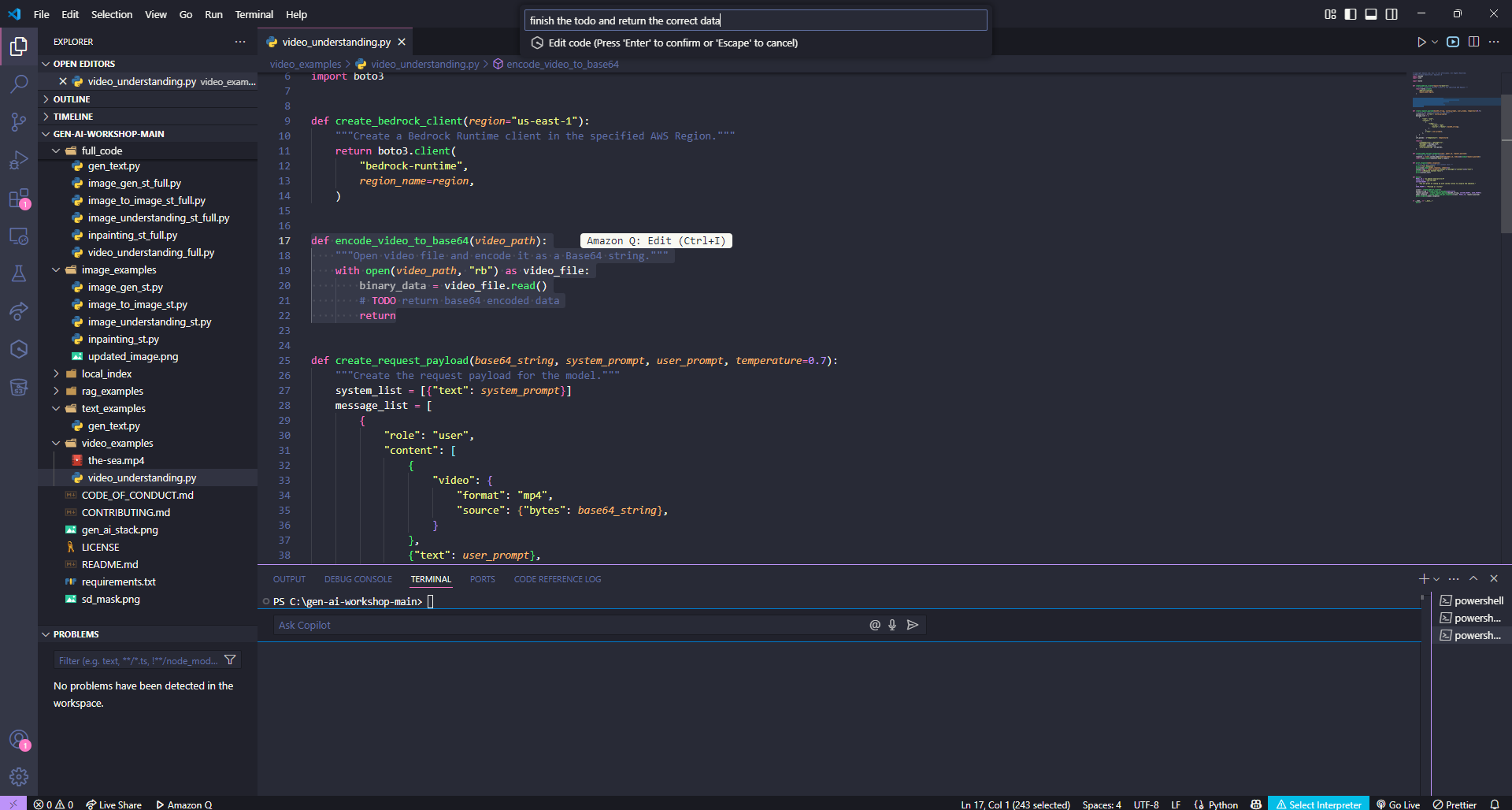Viewport: 1512px width, 810px height.
Task: Switch to the PORTS tab
Action: pos(483,579)
